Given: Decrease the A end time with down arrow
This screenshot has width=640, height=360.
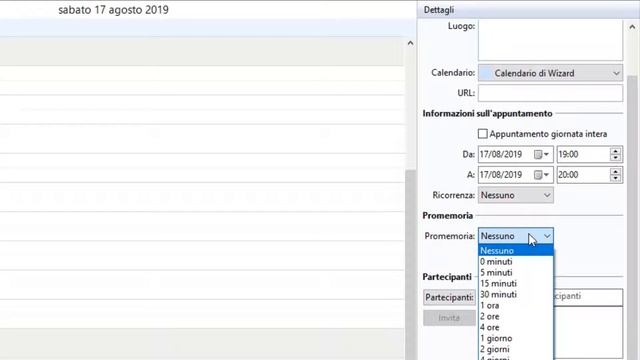Looking at the screenshot, I should pyautogui.click(x=616, y=178).
